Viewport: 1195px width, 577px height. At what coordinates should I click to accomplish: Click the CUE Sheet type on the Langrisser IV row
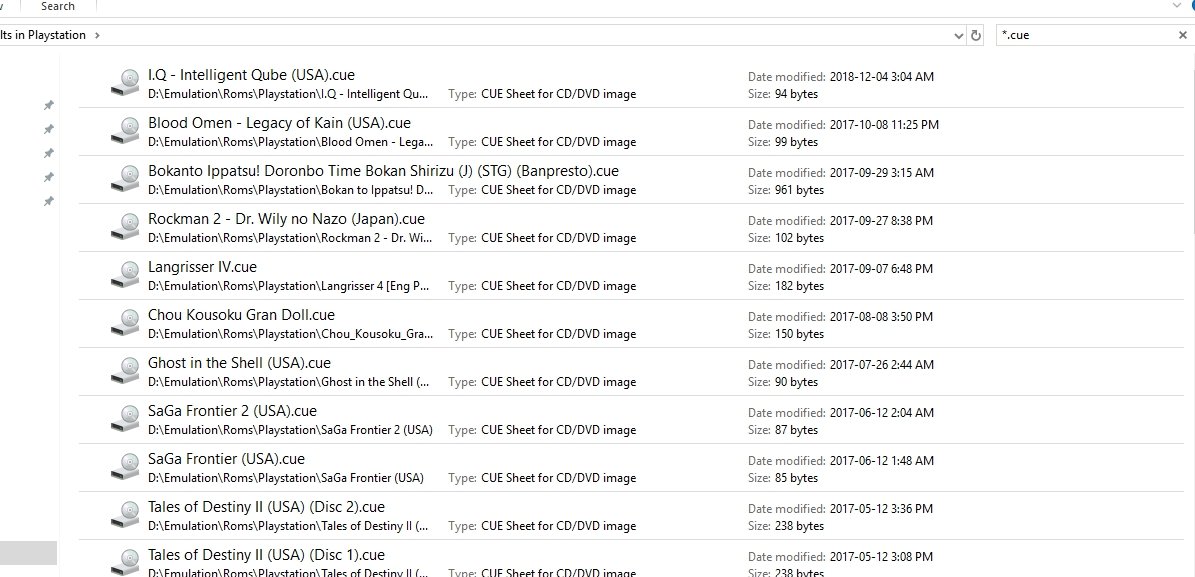point(559,287)
